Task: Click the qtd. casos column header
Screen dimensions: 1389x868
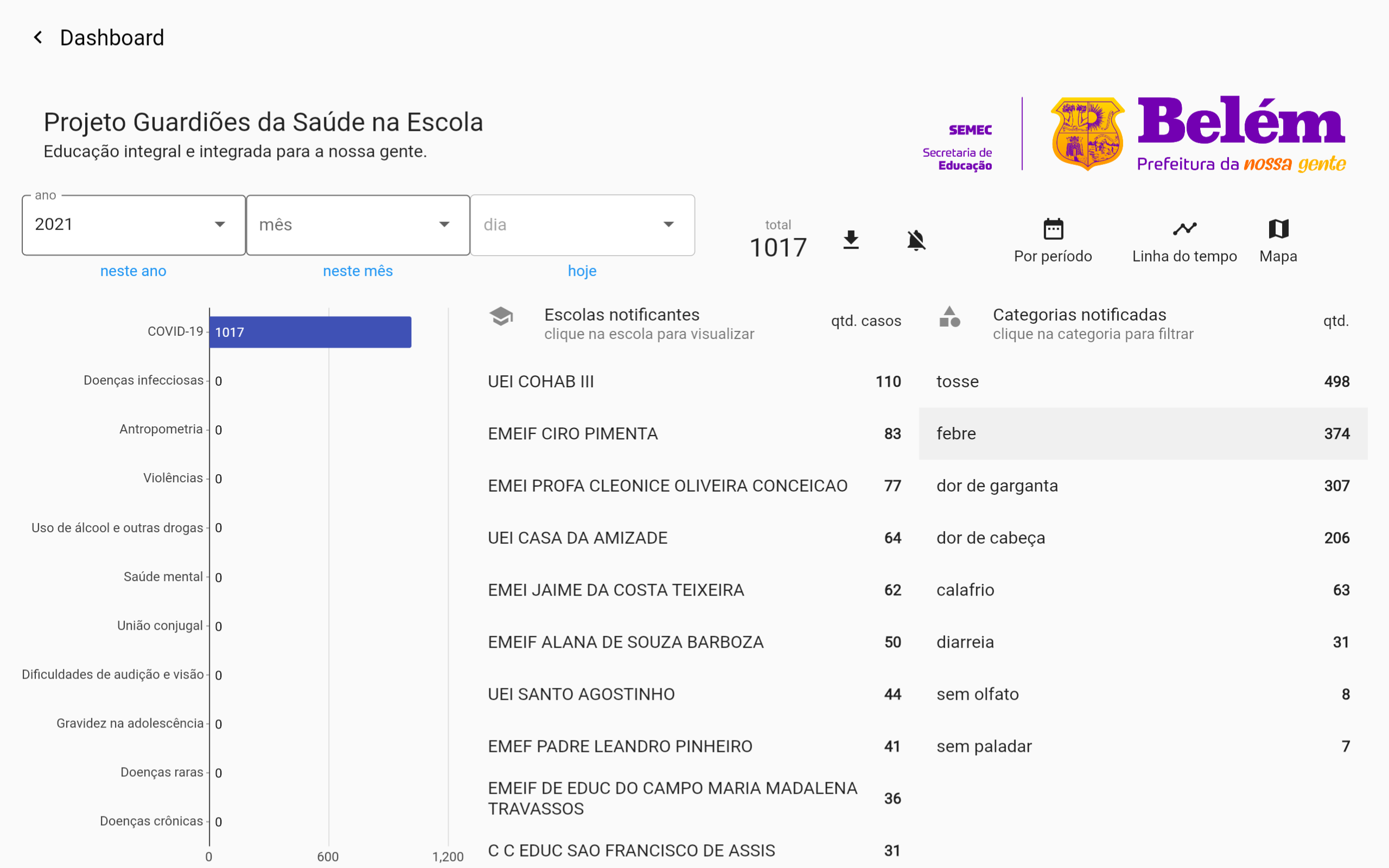Action: pyautogui.click(x=866, y=321)
